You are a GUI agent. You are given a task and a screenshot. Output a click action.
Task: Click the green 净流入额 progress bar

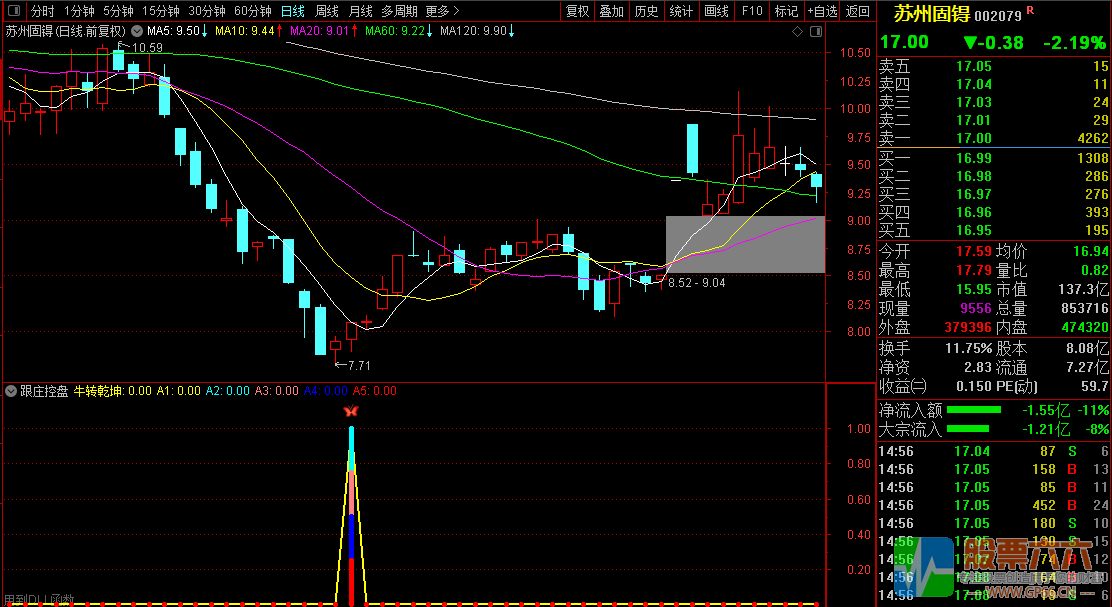(973, 410)
